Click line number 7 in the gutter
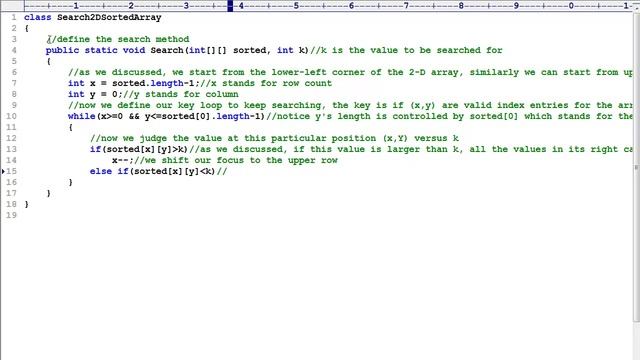640x360 pixels. (14, 83)
